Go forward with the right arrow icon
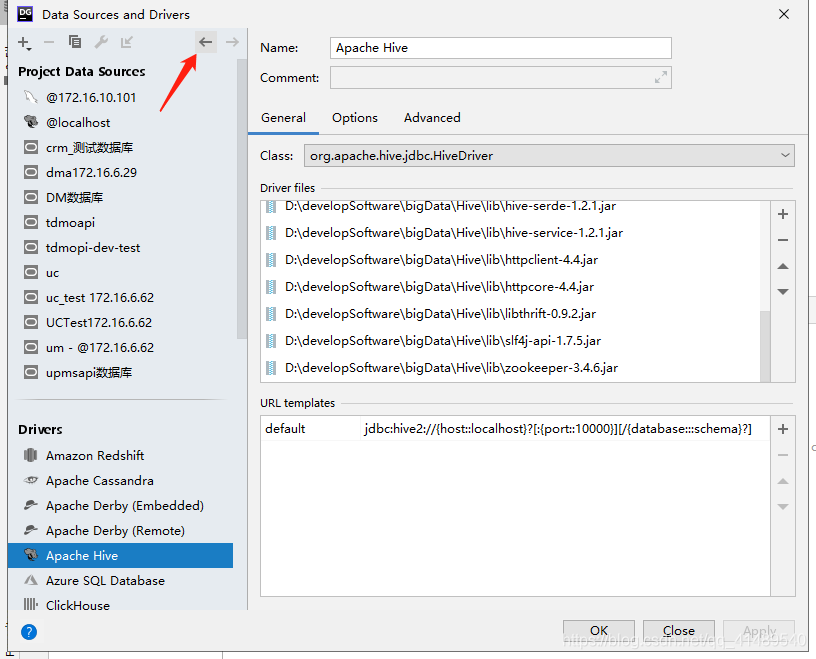Screen dimensions: 816x659 click(x=232, y=42)
